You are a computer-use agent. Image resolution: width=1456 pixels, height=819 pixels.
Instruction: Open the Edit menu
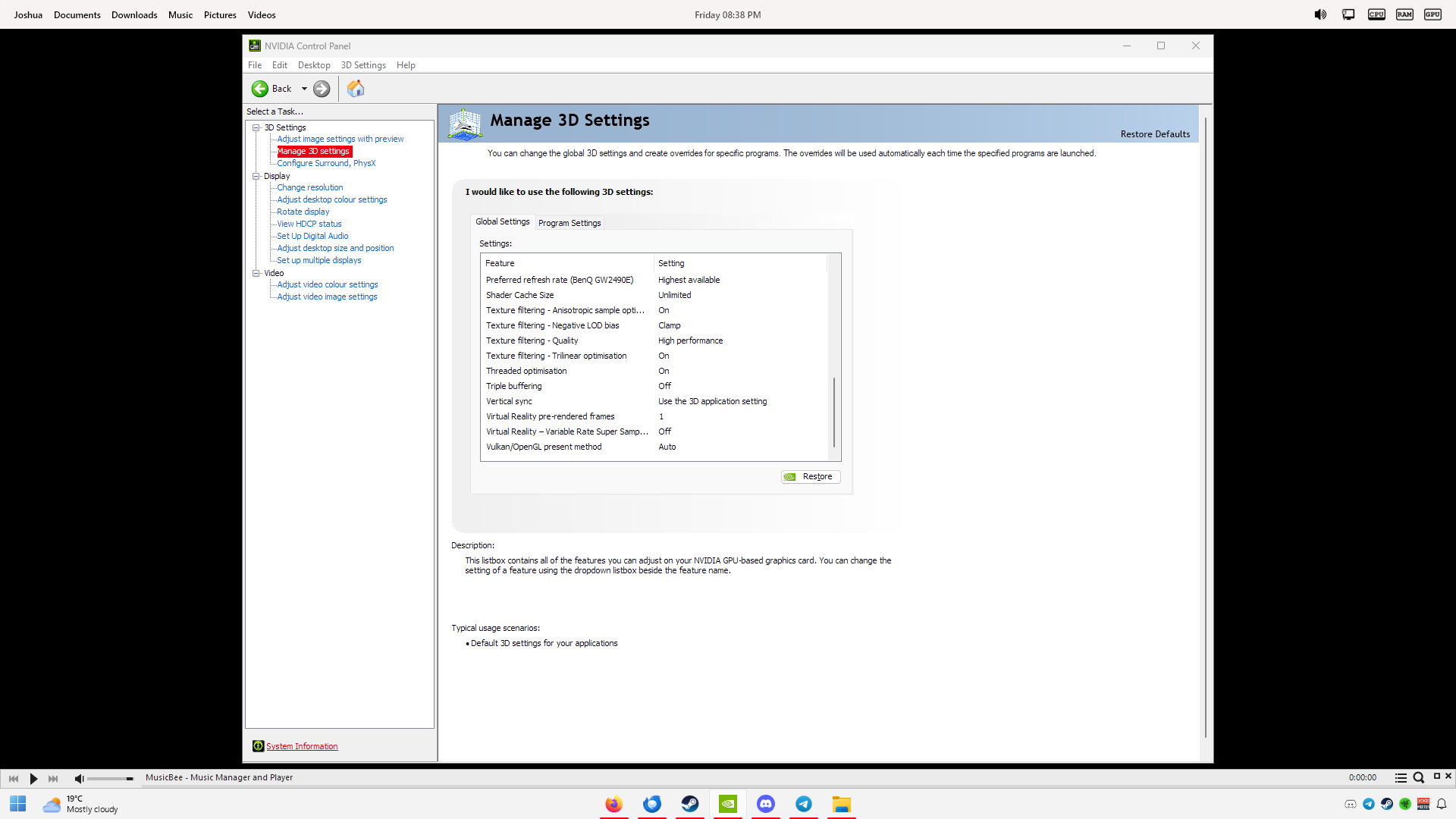tap(280, 65)
